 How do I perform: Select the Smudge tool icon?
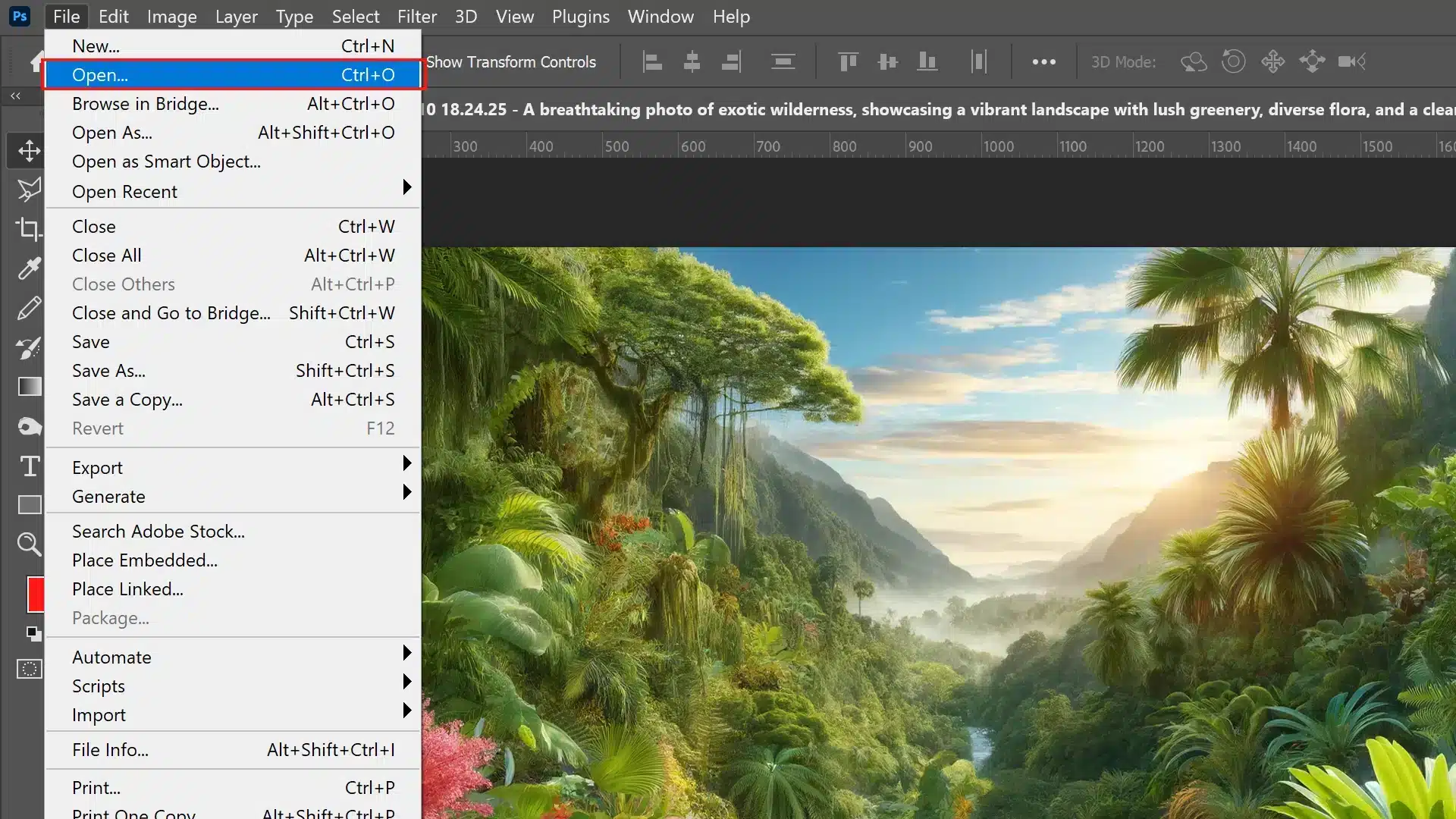point(29,426)
